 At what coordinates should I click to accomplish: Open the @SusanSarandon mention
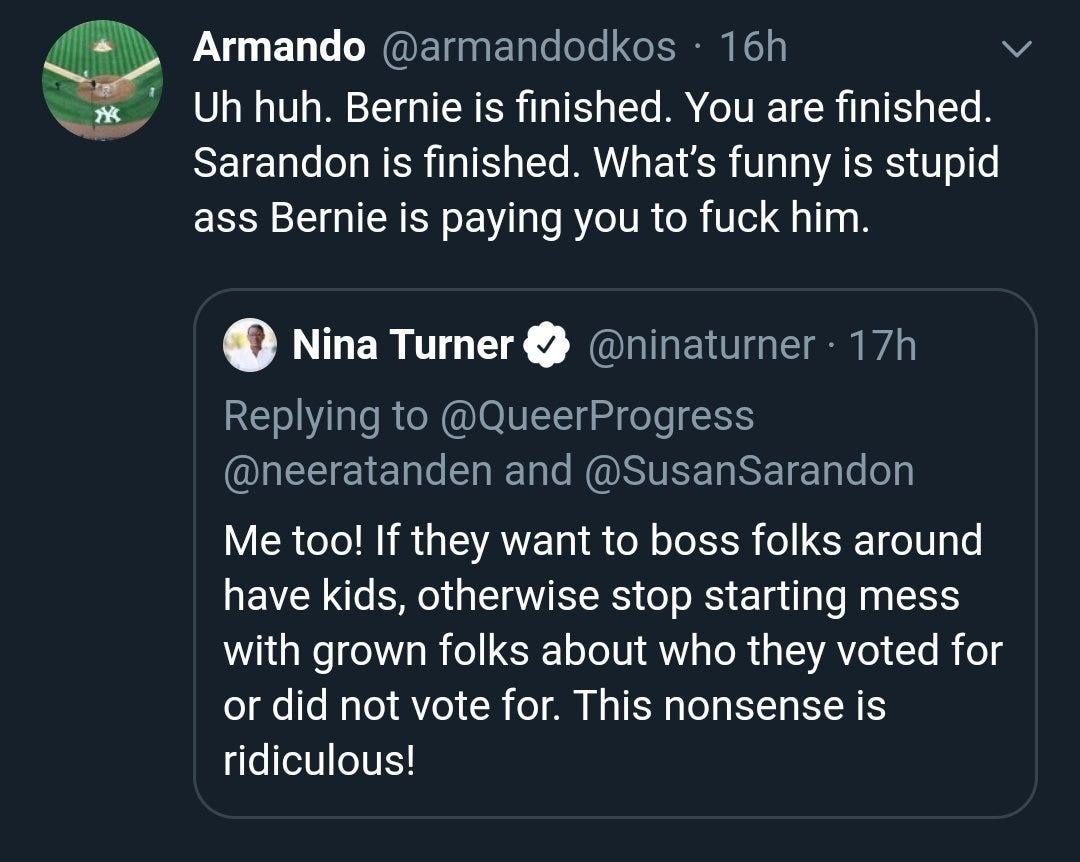tap(749, 471)
